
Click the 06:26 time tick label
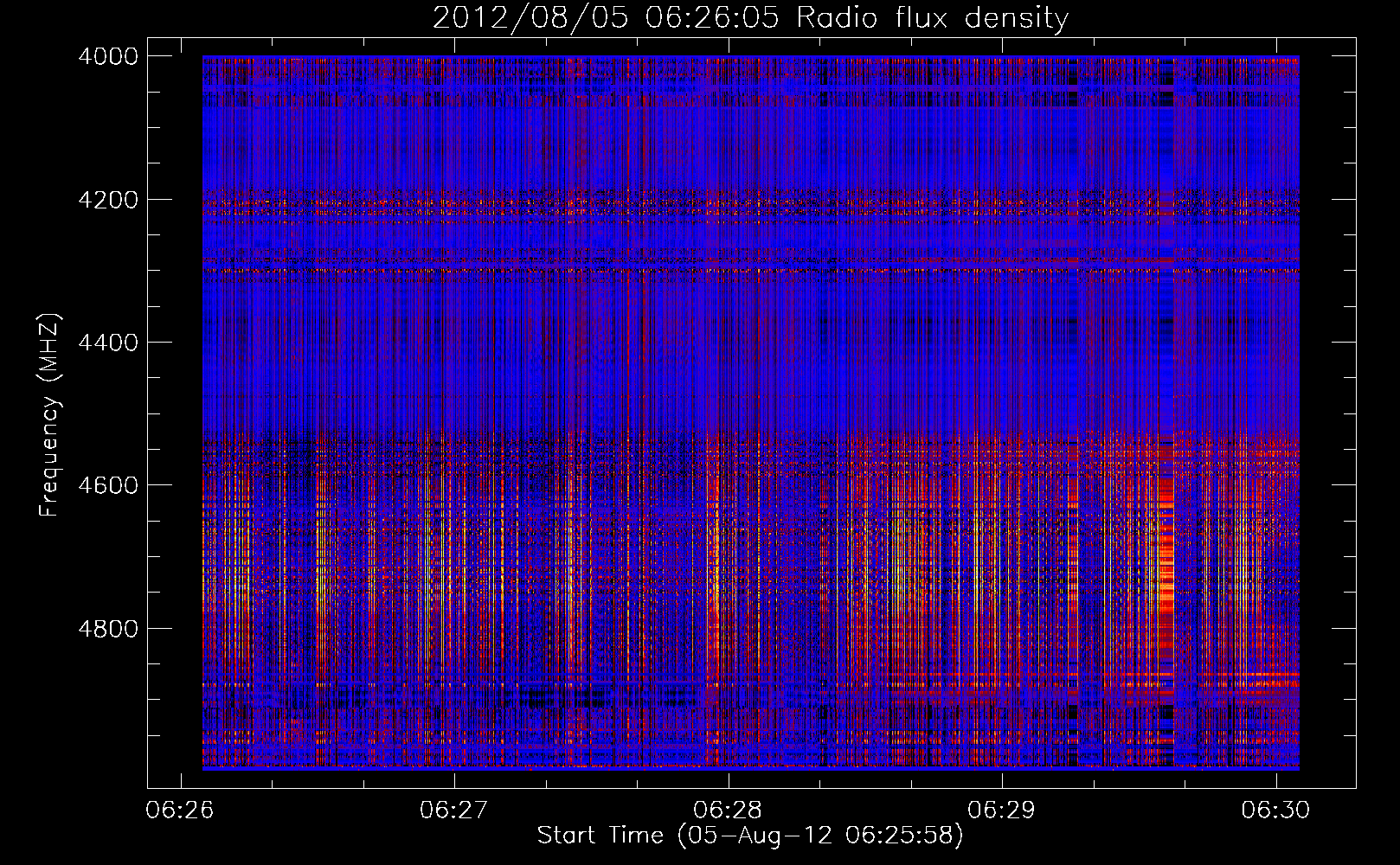(x=180, y=811)
